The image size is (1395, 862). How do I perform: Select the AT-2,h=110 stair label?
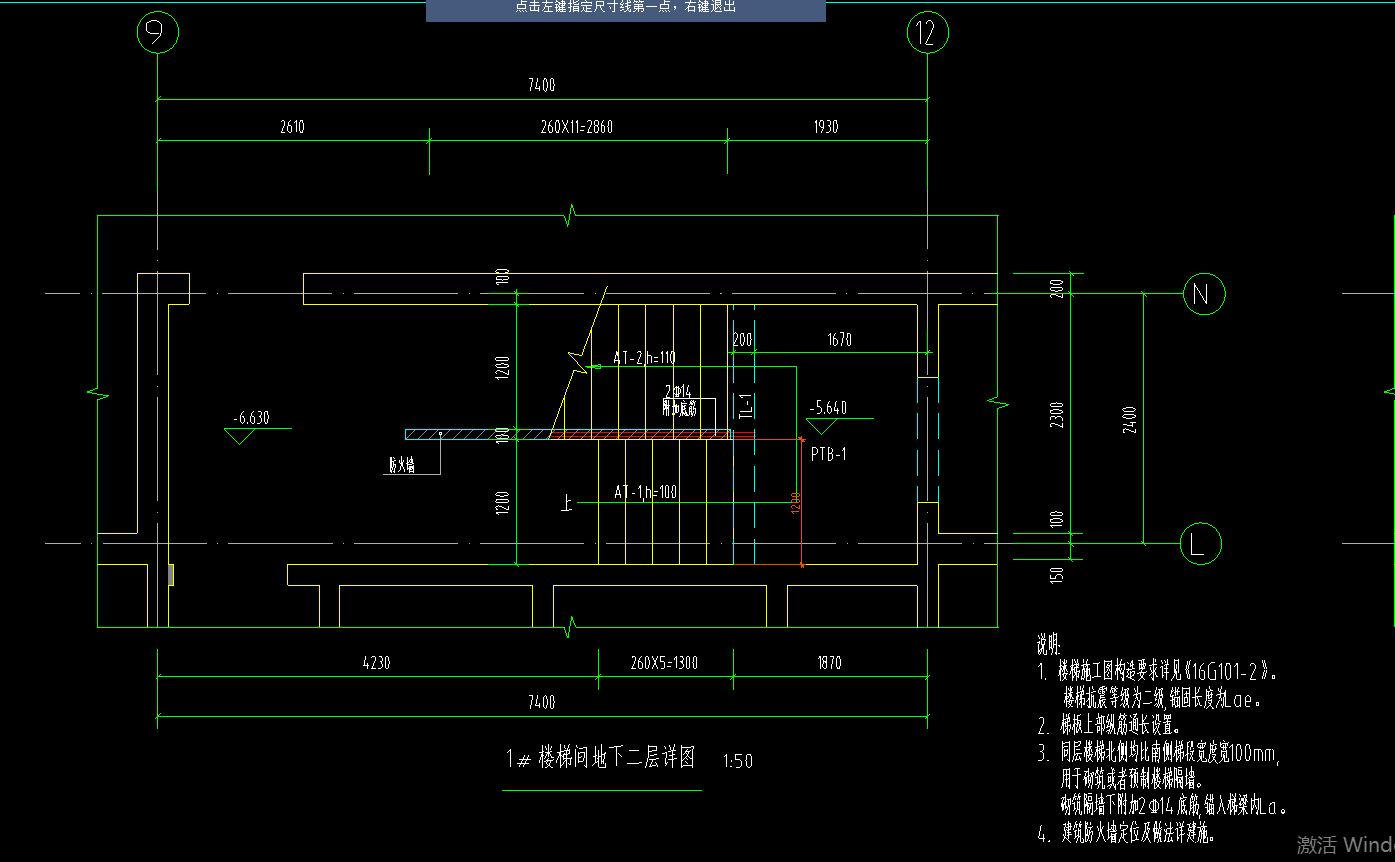[x=644, y=358]
